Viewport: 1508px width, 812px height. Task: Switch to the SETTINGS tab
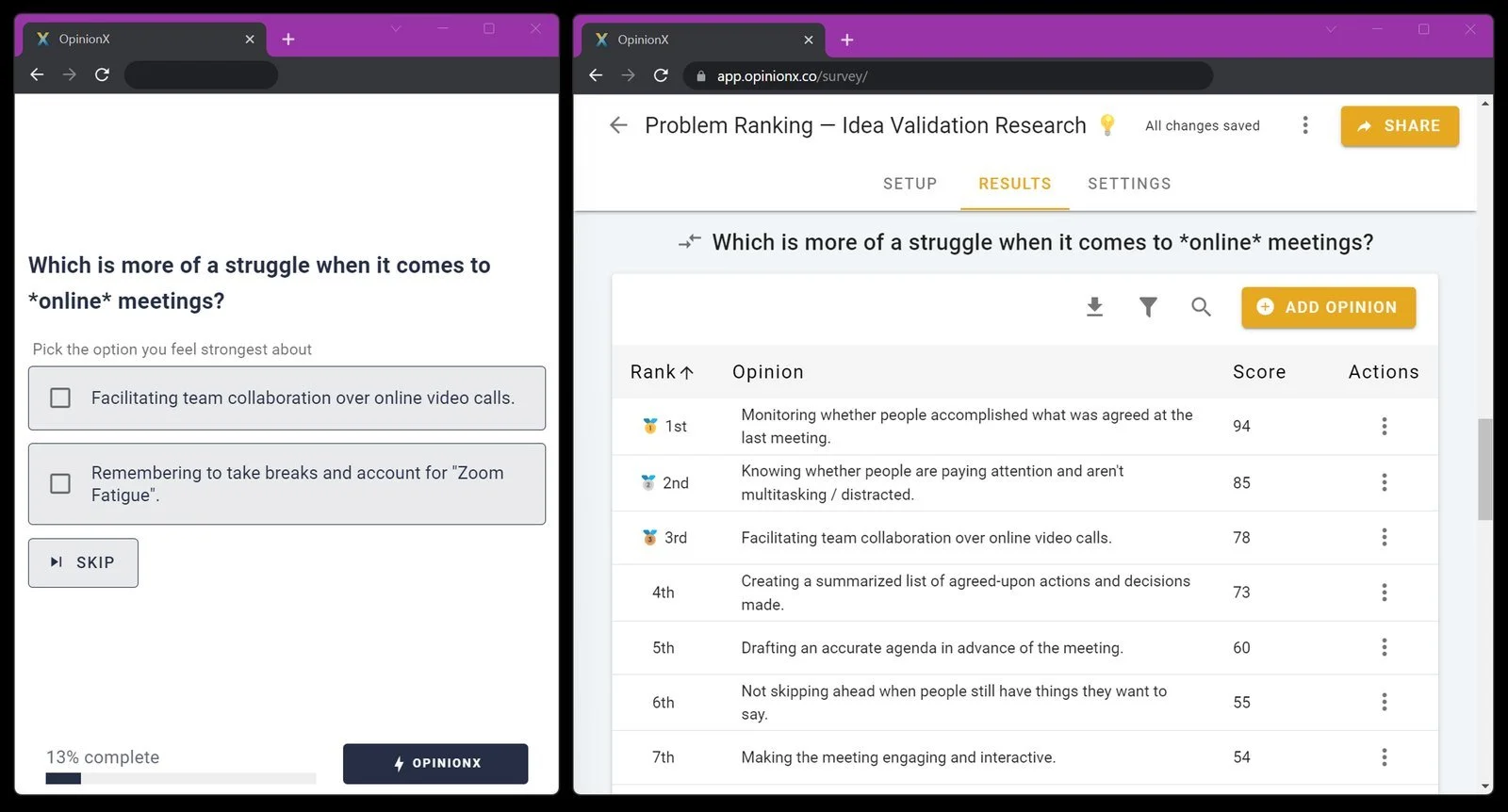click(1129, 184)
